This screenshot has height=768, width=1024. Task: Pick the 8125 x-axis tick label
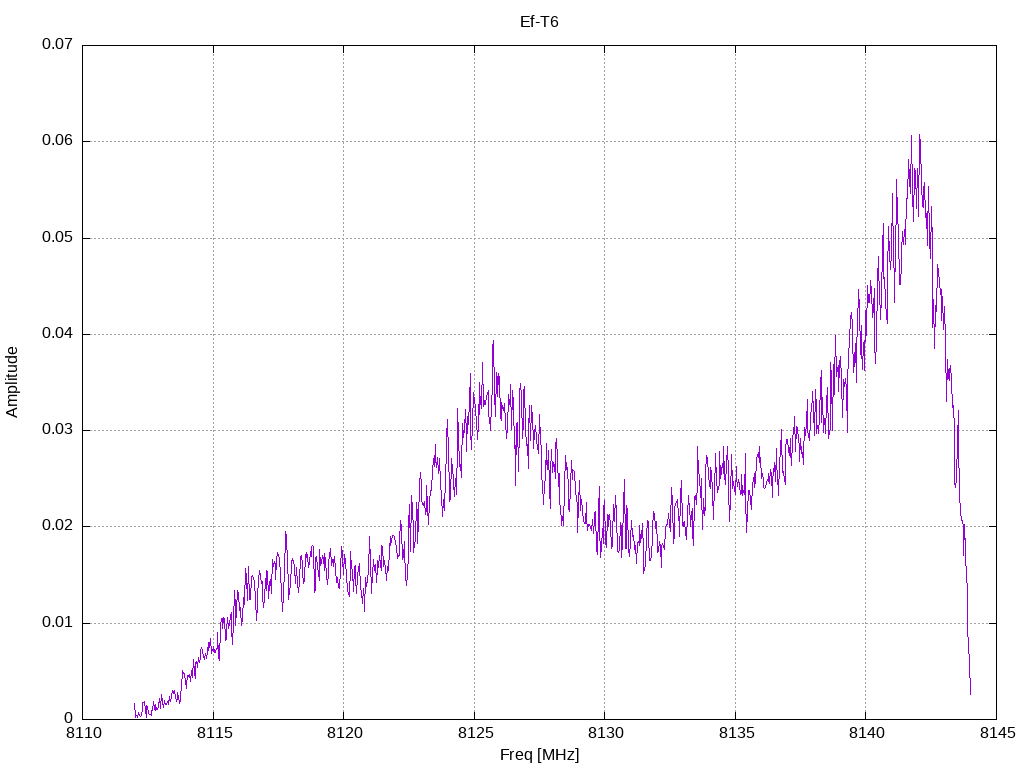point(474,734)
